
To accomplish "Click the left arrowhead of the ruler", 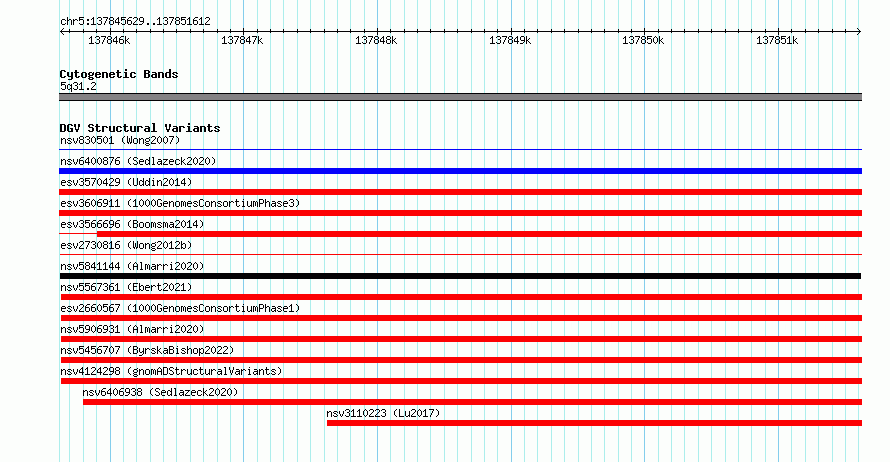I will coord(62,32).
